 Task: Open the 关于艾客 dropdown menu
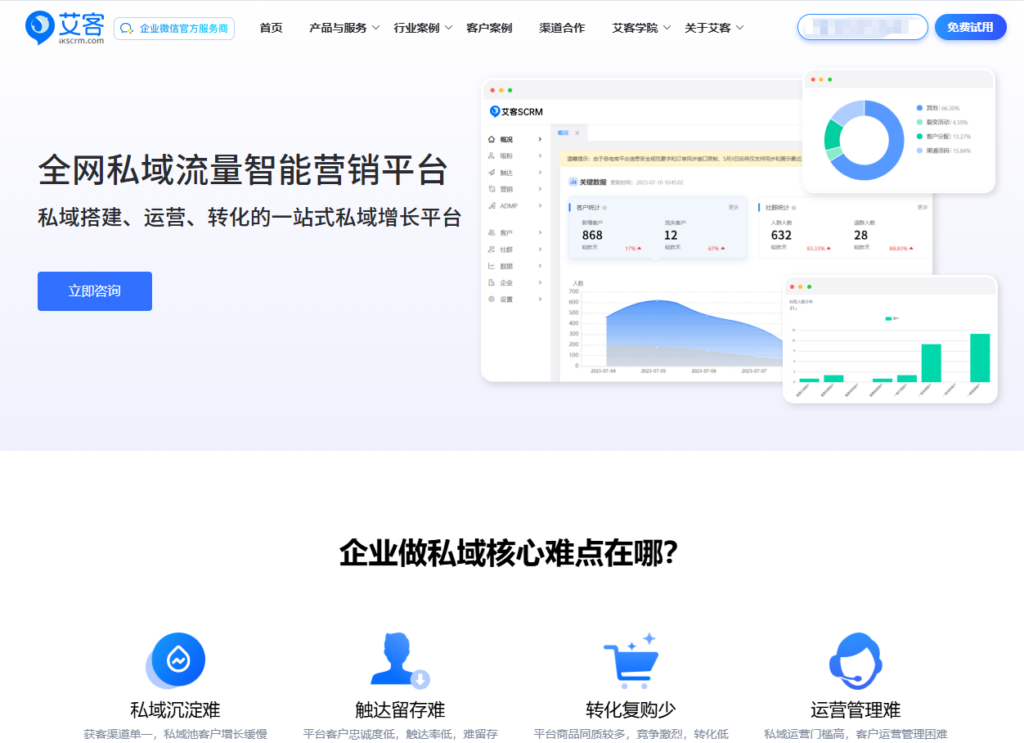tap(714, 28)
